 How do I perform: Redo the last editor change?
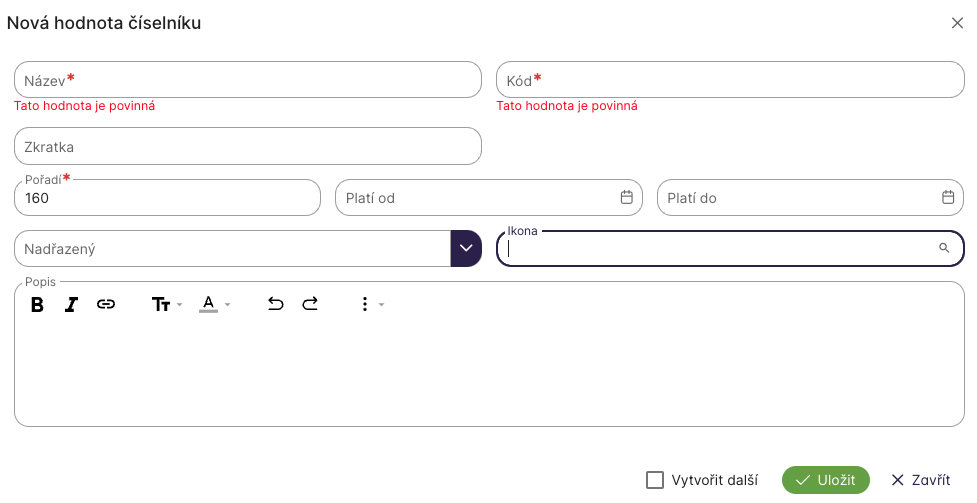click(x=310, y=305)
